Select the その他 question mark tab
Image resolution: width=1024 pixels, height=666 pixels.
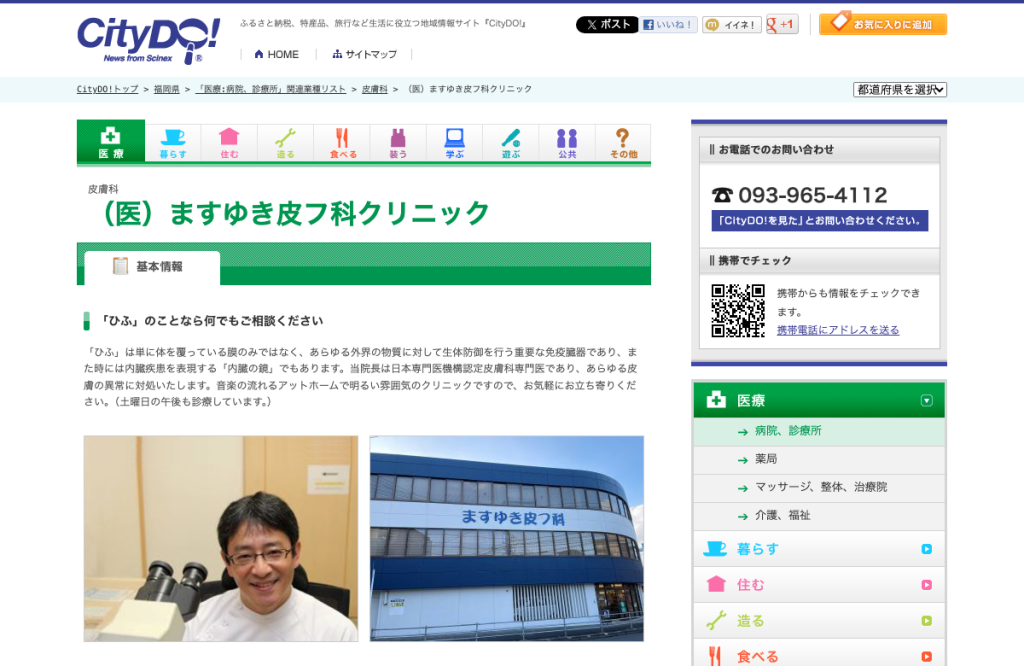pyautogui.click(x=623, y=143)
